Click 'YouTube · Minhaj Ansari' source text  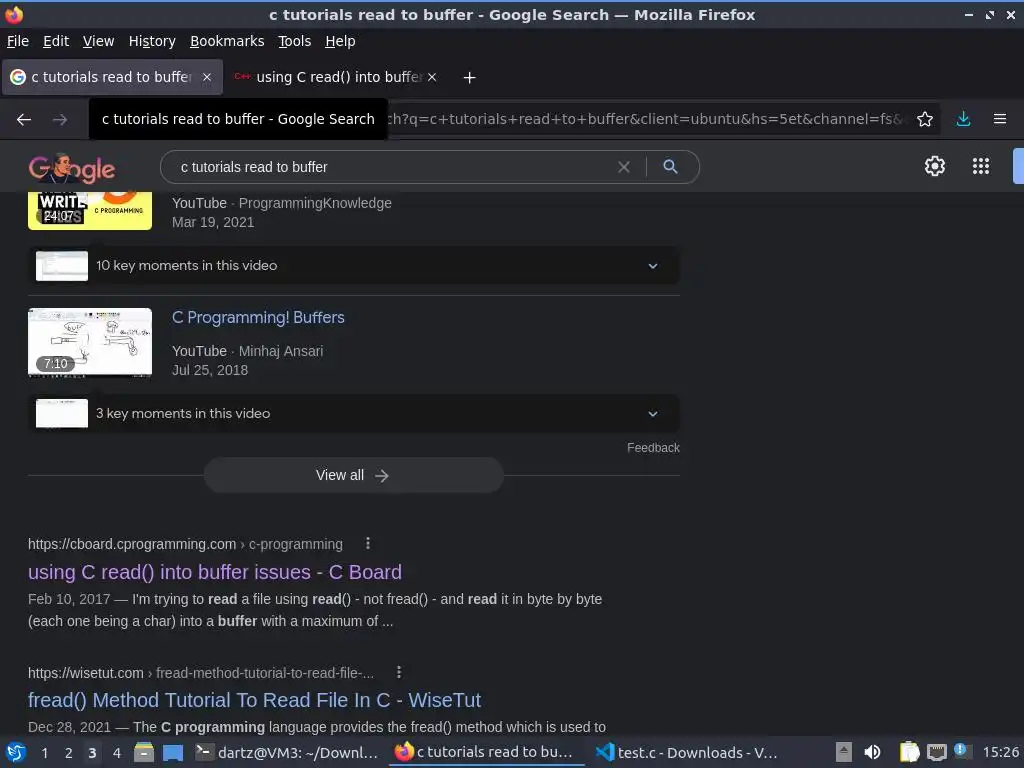pyautogui.click(x=248, y=351)
